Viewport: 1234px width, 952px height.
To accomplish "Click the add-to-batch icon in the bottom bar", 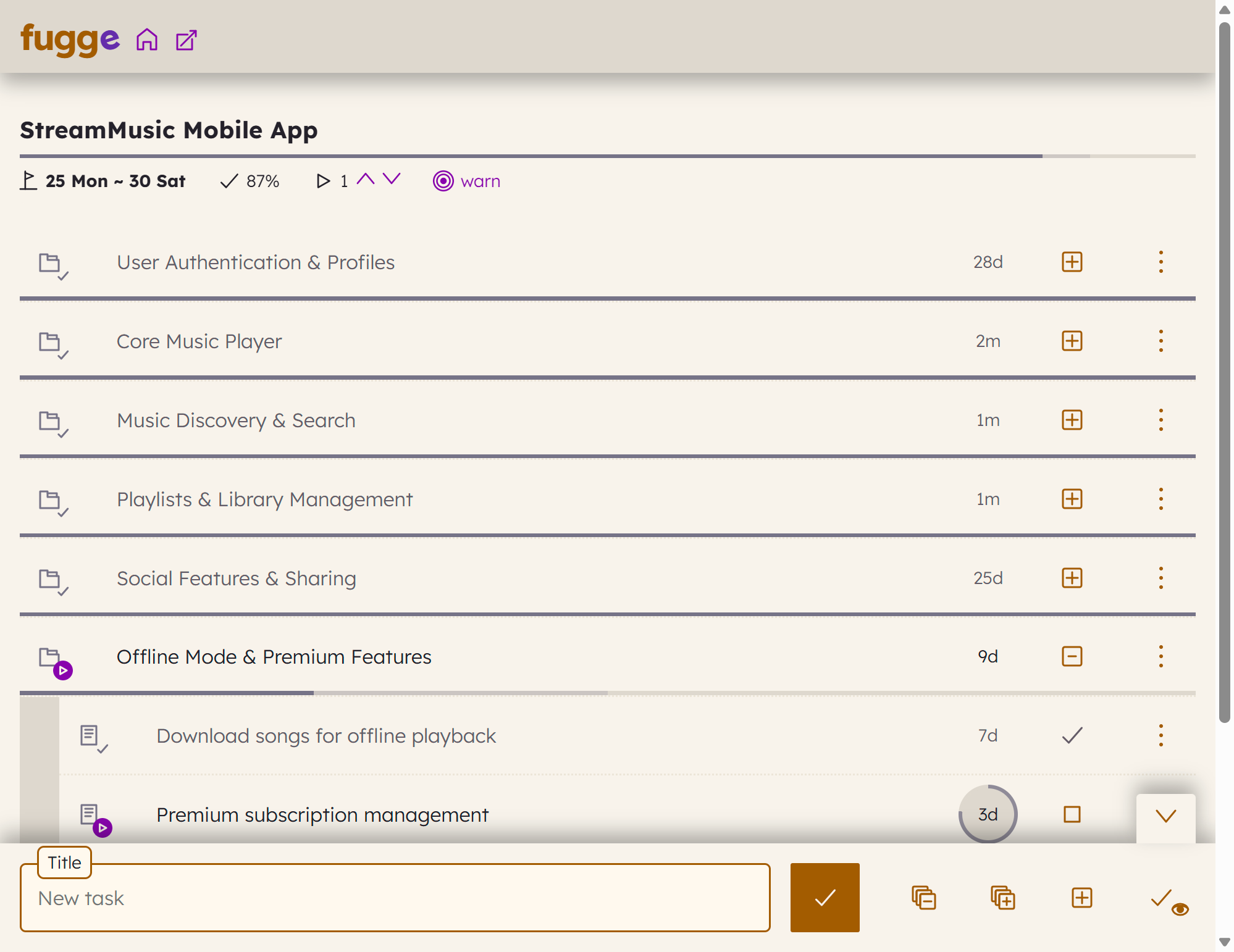I will 1002,898.
